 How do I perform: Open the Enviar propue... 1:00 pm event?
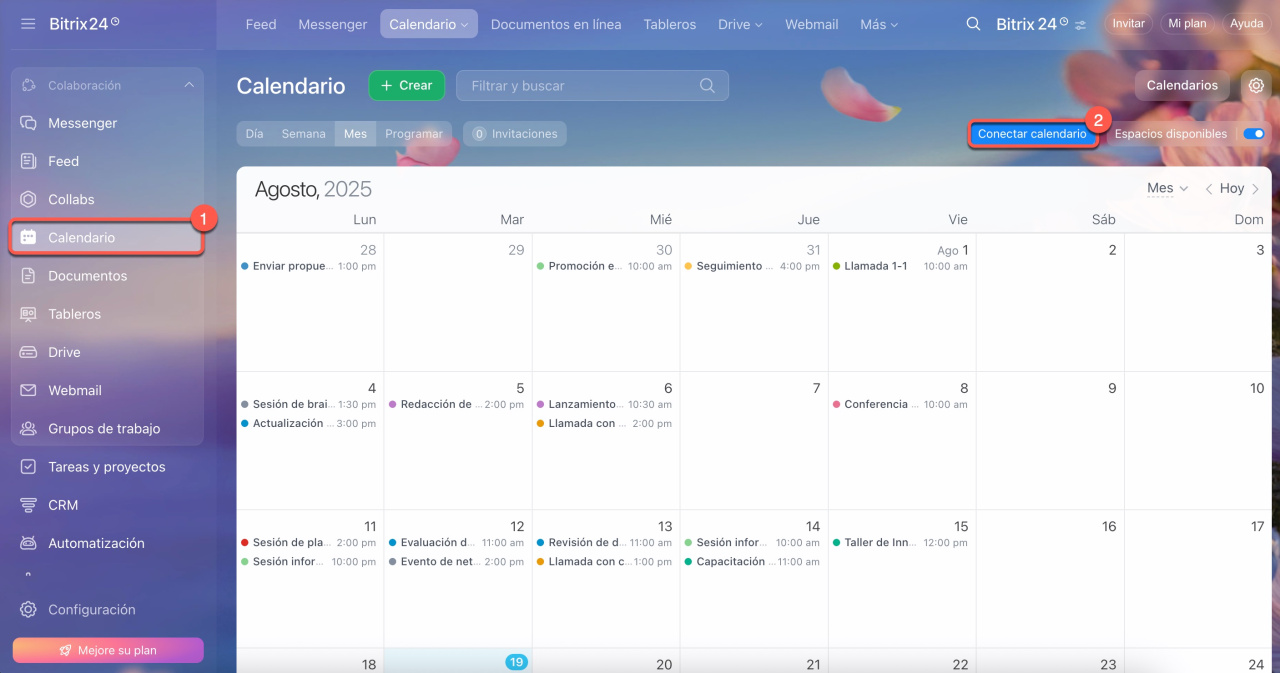pyautogui.click(x=309, y=267)
